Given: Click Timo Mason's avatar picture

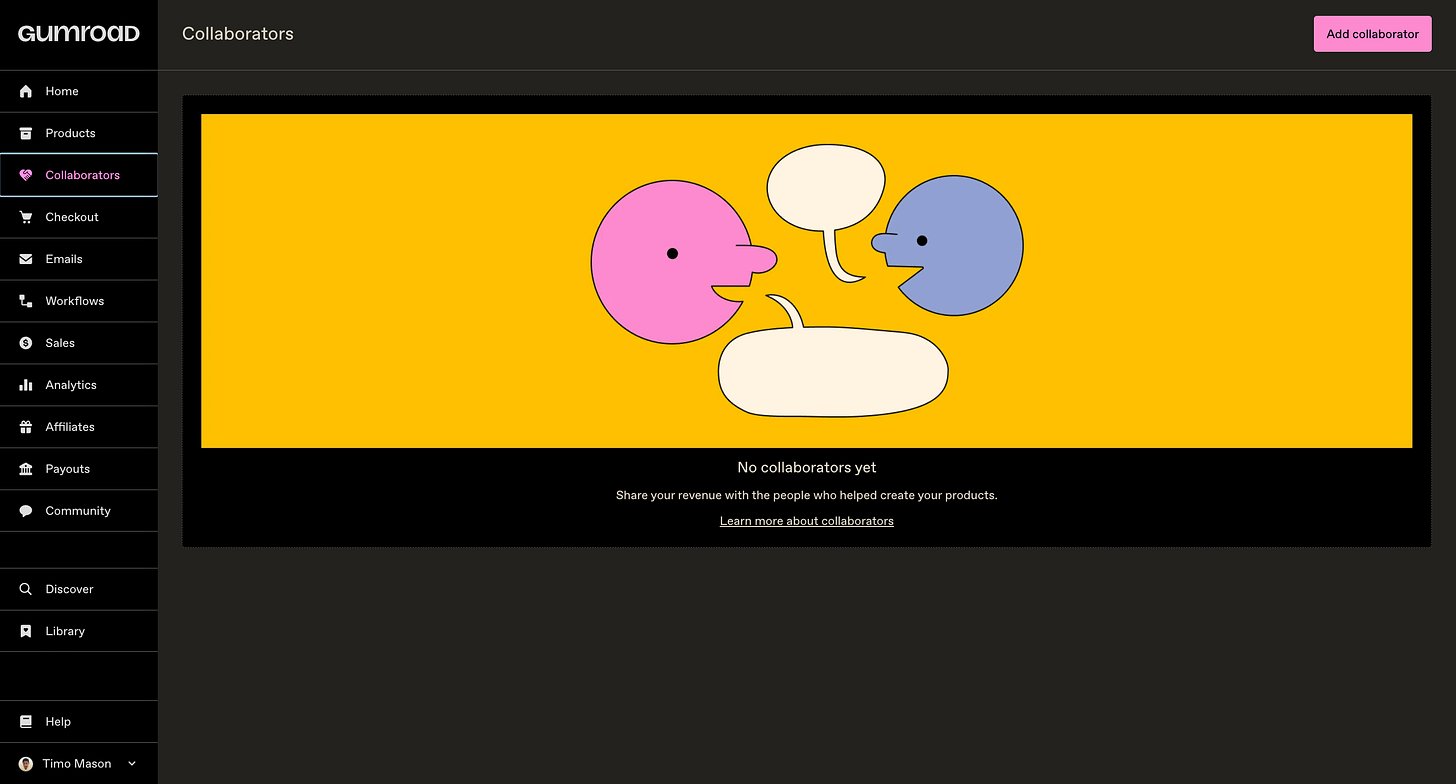Looking at the screenshot, I should 26,763.
